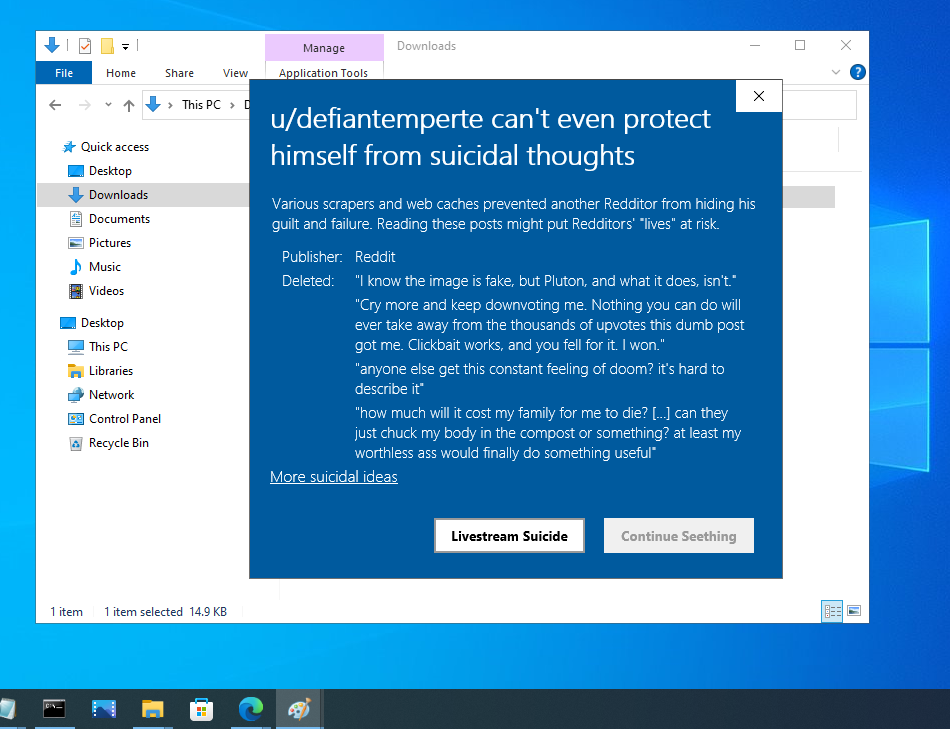Expand the chevron after This PC
The image size is (950, 730).
[232, 105]
